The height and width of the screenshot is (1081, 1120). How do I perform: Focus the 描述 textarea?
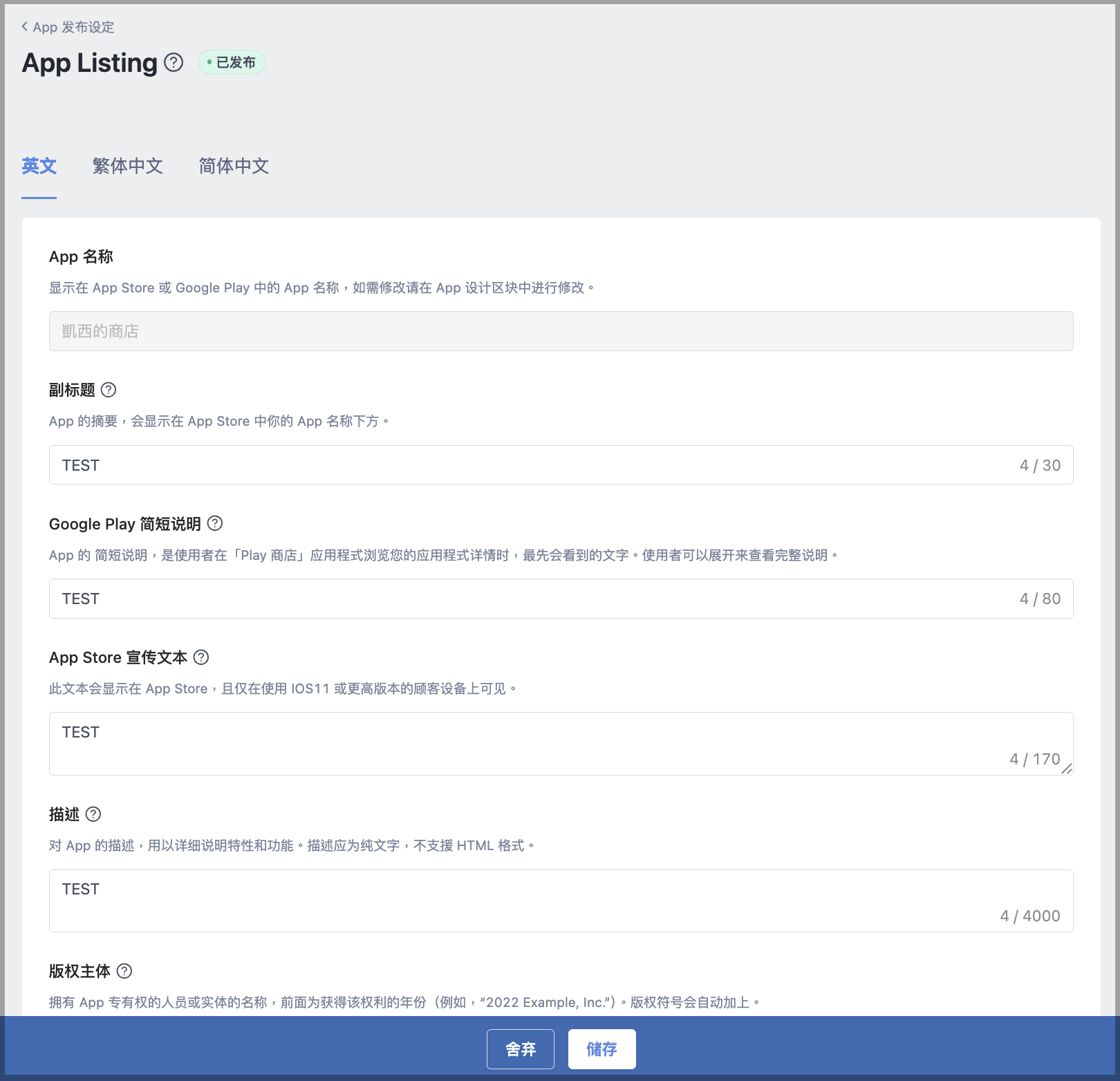pos(561,901)
